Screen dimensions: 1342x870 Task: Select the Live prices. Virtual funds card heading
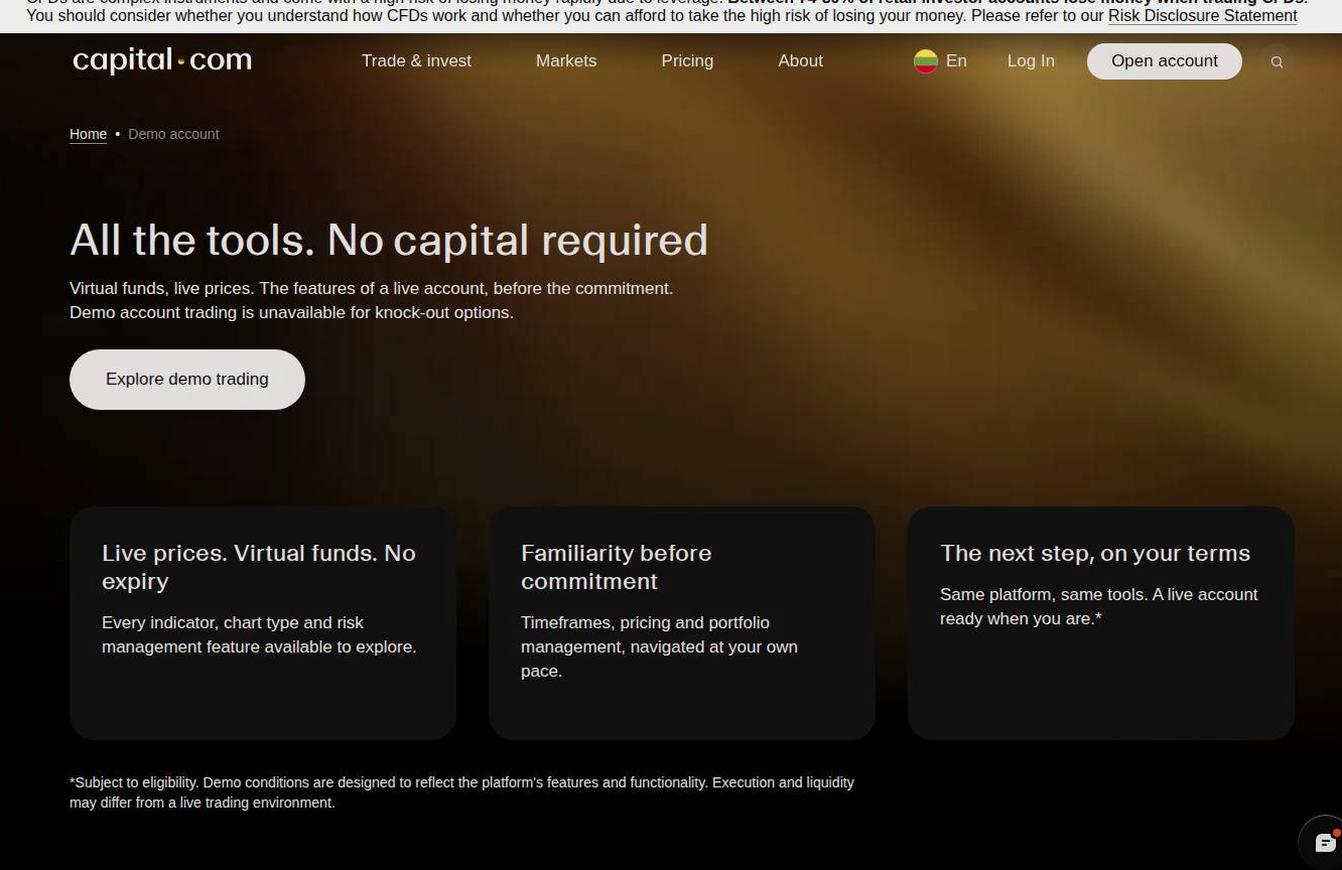259,567
